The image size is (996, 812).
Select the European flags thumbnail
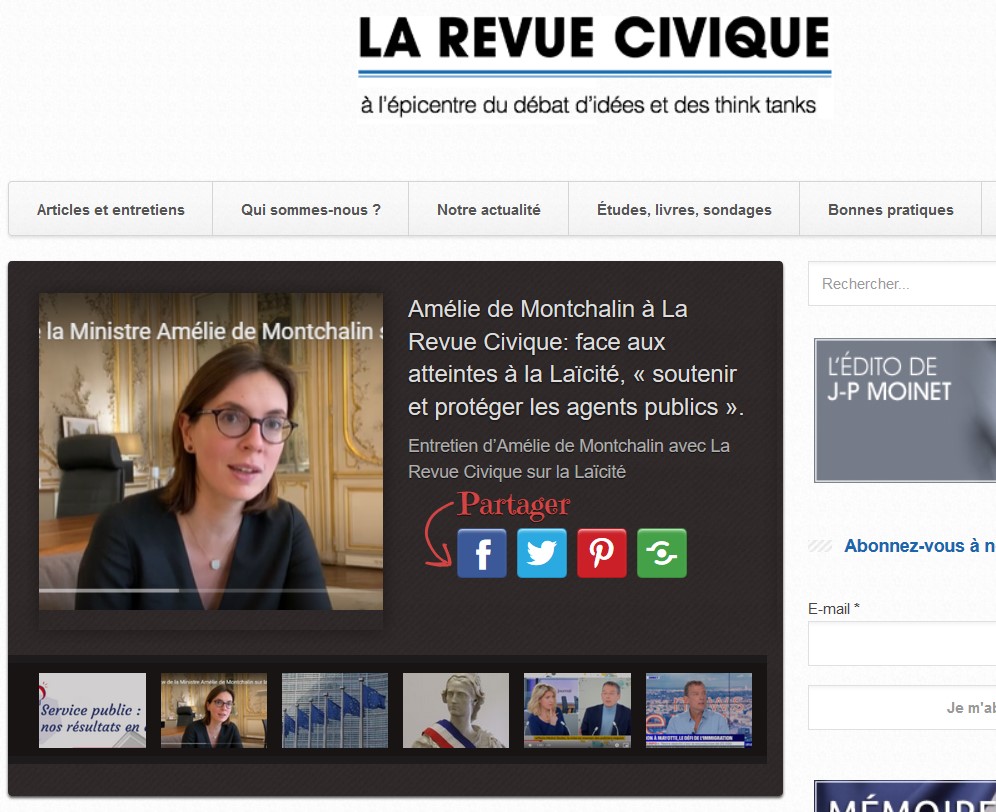(335, 710)
